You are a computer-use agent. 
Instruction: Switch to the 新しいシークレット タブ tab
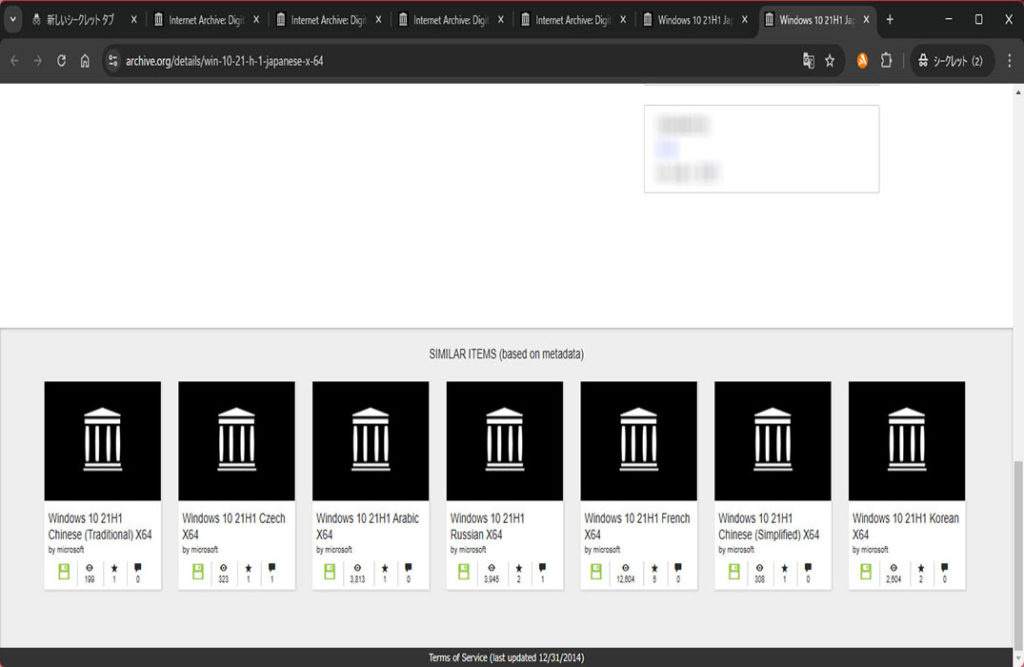click(80, 20)
